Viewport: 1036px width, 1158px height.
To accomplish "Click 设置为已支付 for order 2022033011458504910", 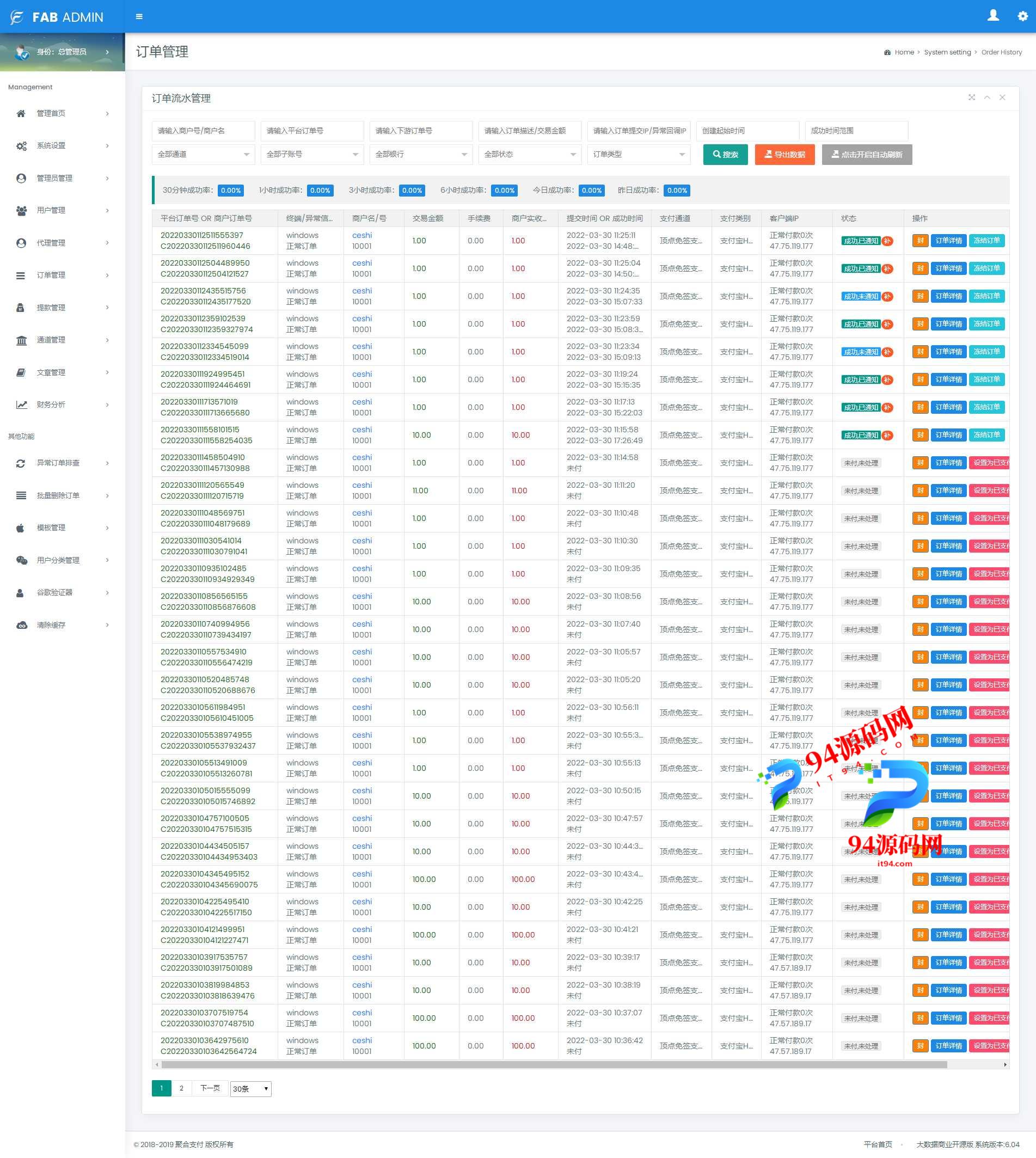I will [x=990, y=463].
